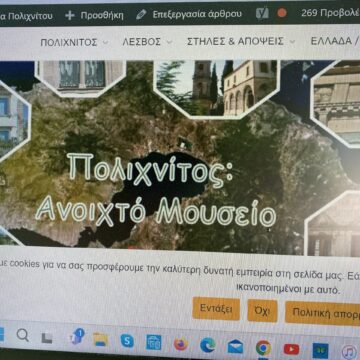Open the Πολιτική απορρήτου button

click(322, 313)
